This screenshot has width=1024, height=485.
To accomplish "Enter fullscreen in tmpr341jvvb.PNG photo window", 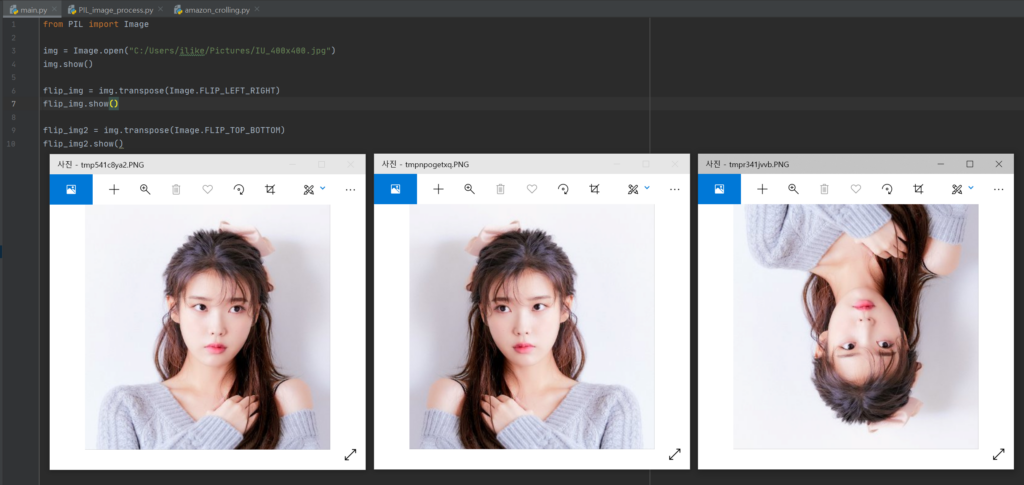I will pyautogui.click(x=998, y=454).
